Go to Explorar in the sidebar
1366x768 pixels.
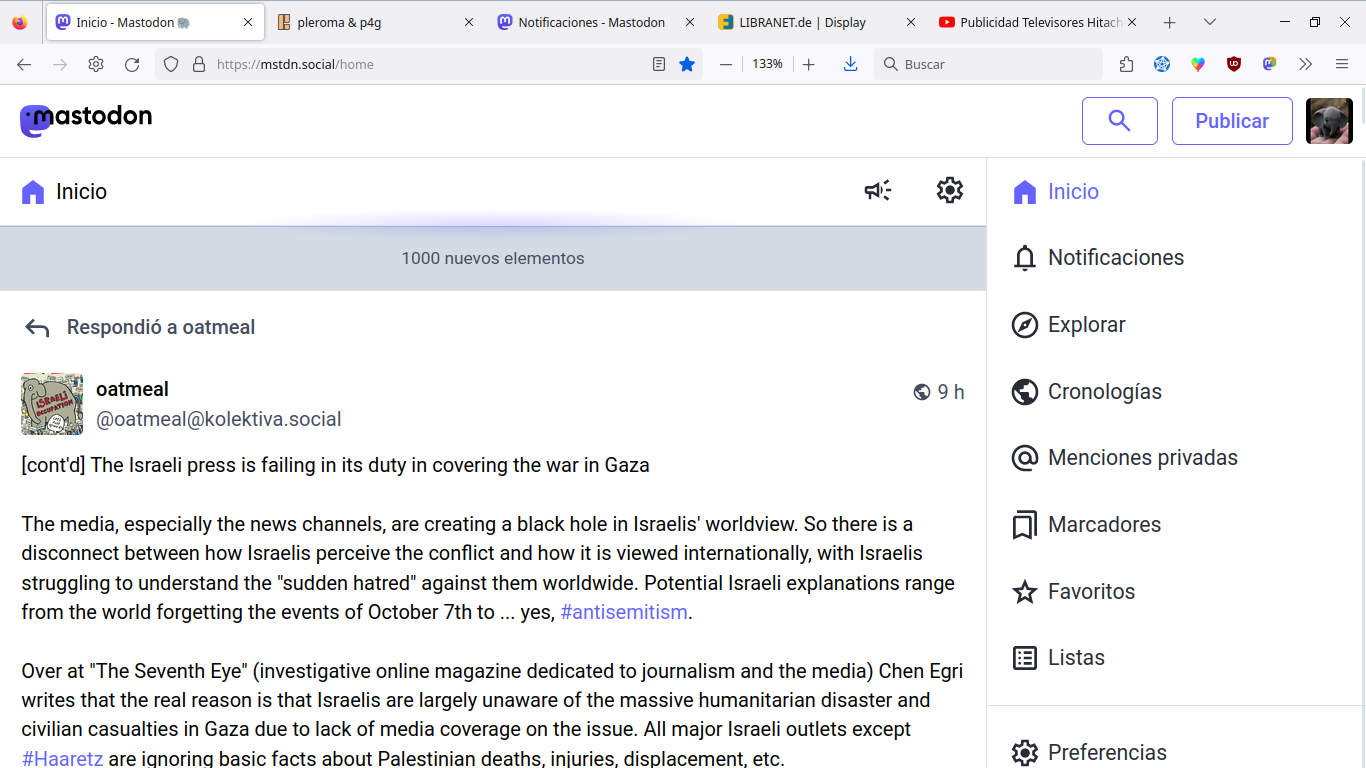coord(1086,325)
